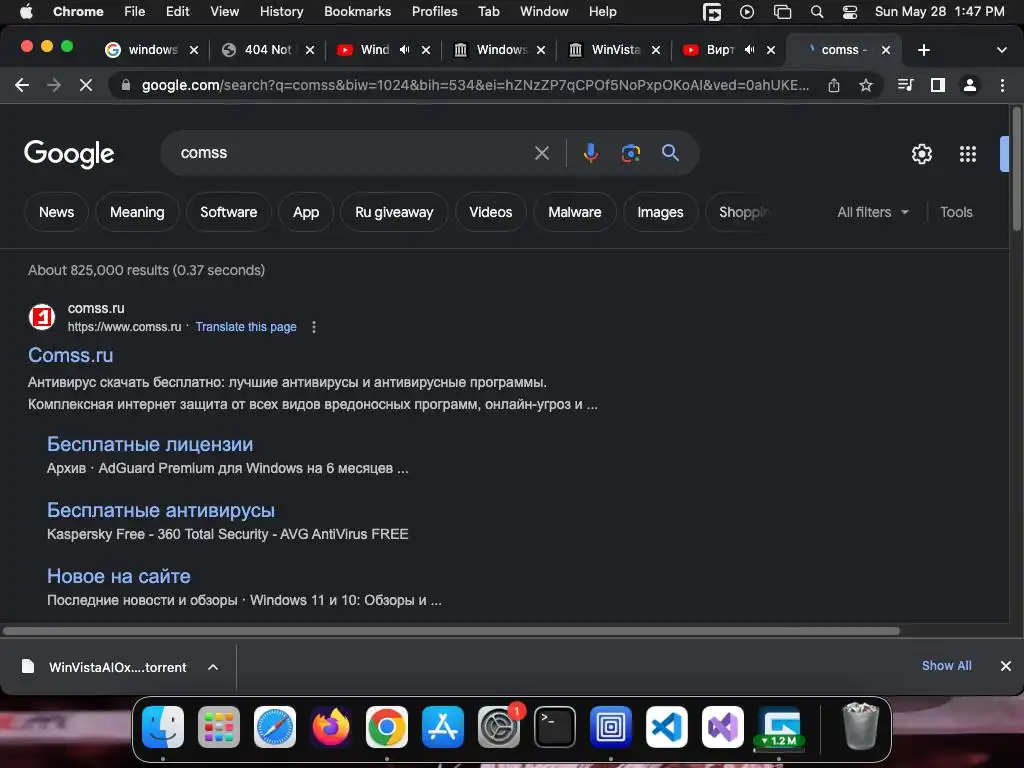Open more options for comss.ru result

coord(314,327)
